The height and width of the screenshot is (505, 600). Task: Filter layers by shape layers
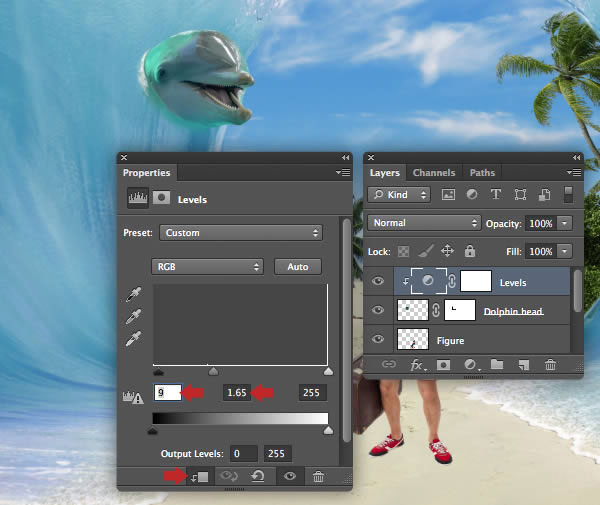point(520,195)
